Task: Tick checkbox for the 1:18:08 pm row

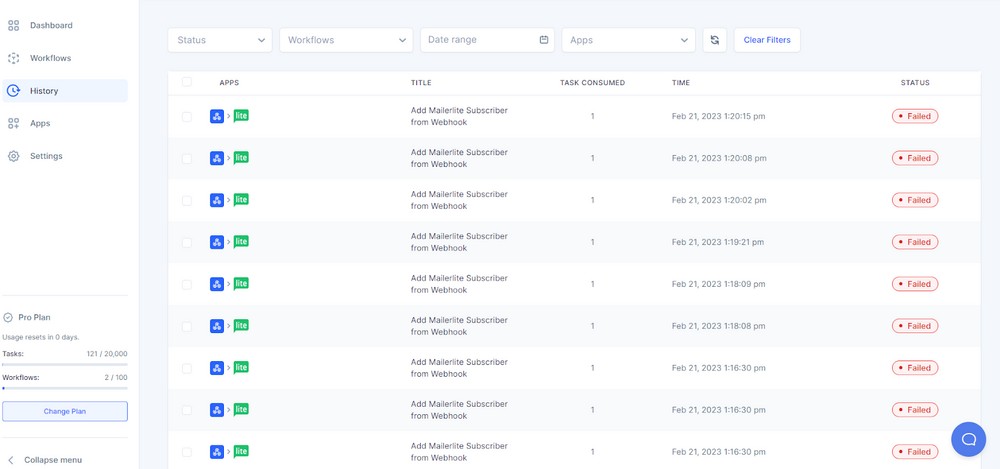Action: [x=187, y=326]
